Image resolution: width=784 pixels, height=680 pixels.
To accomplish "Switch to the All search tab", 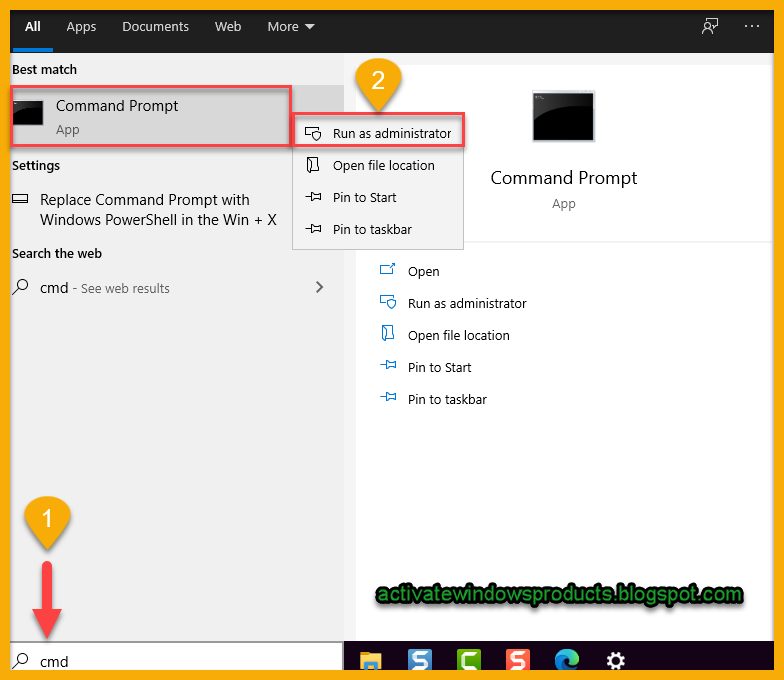I will coord(32,26).
